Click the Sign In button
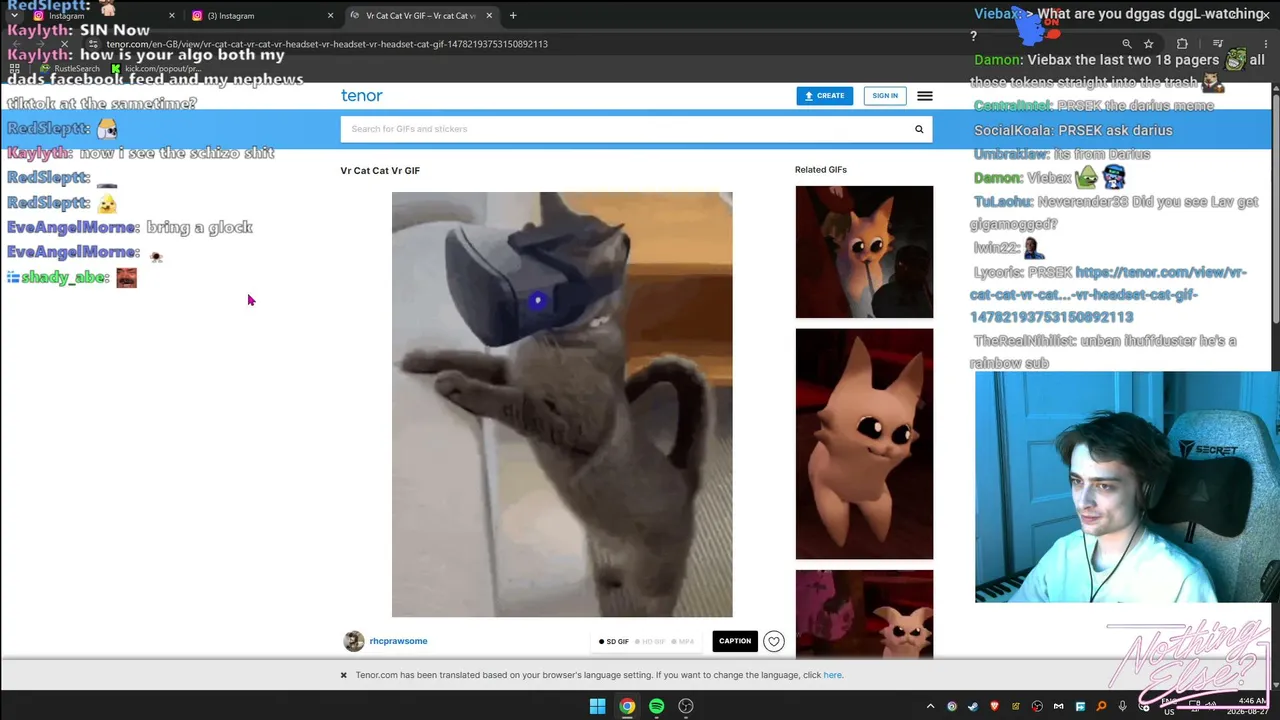1280x720 pixels. tap(885, 96)
